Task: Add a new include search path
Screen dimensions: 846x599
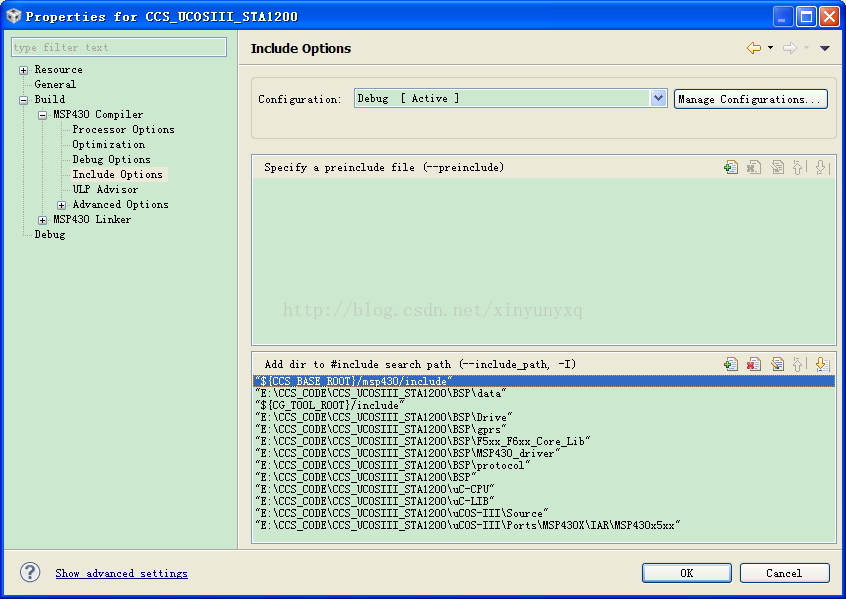Action: 731,364
